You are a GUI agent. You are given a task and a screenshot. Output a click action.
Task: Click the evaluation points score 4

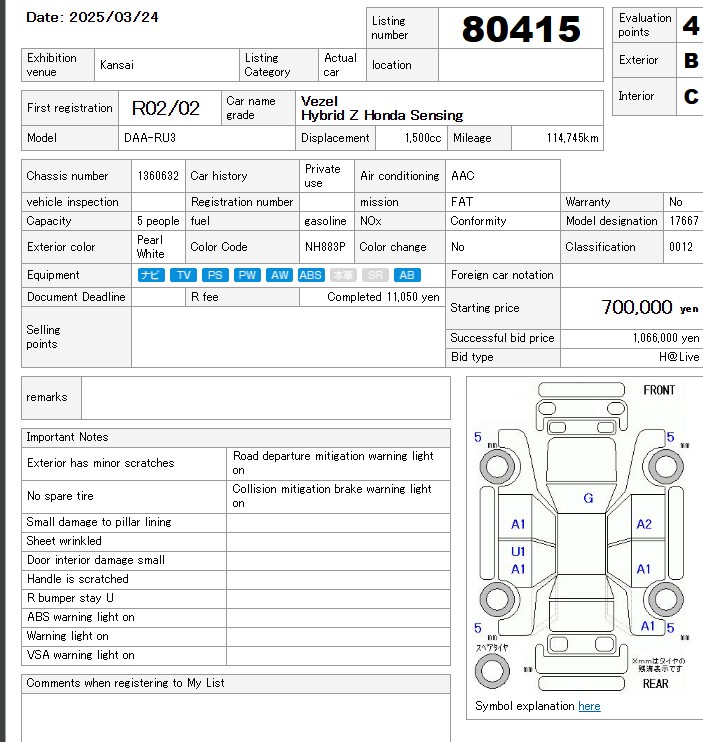(x=691, y=25)
